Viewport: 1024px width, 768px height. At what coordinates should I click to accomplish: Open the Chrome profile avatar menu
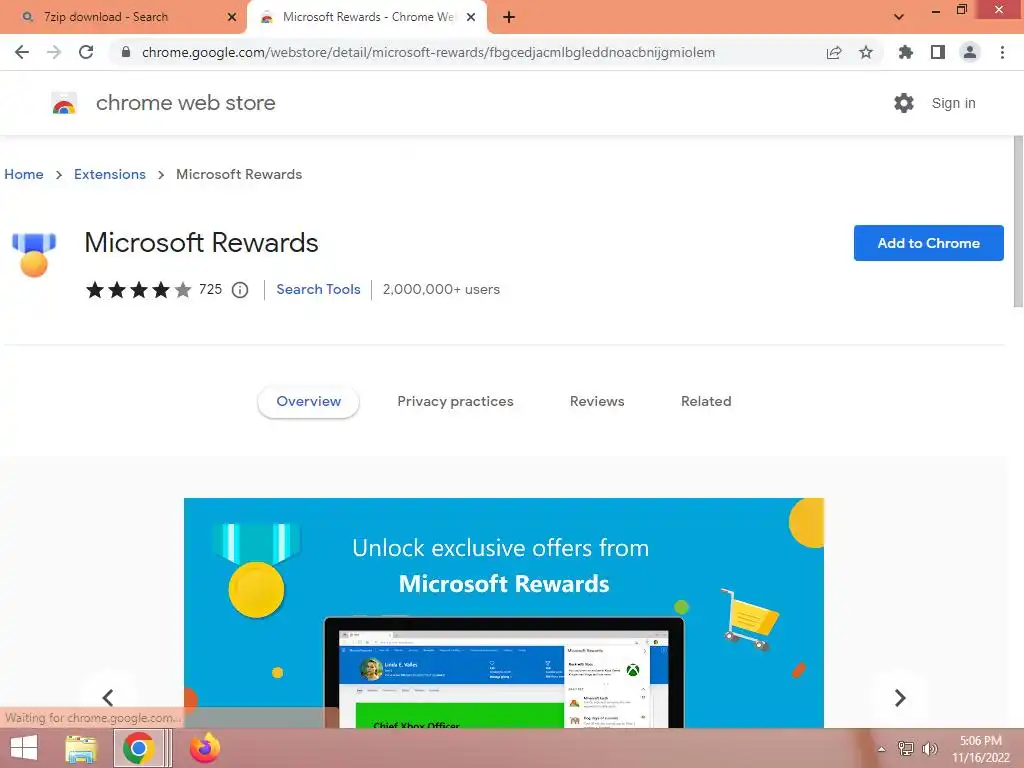pos(970,52)
